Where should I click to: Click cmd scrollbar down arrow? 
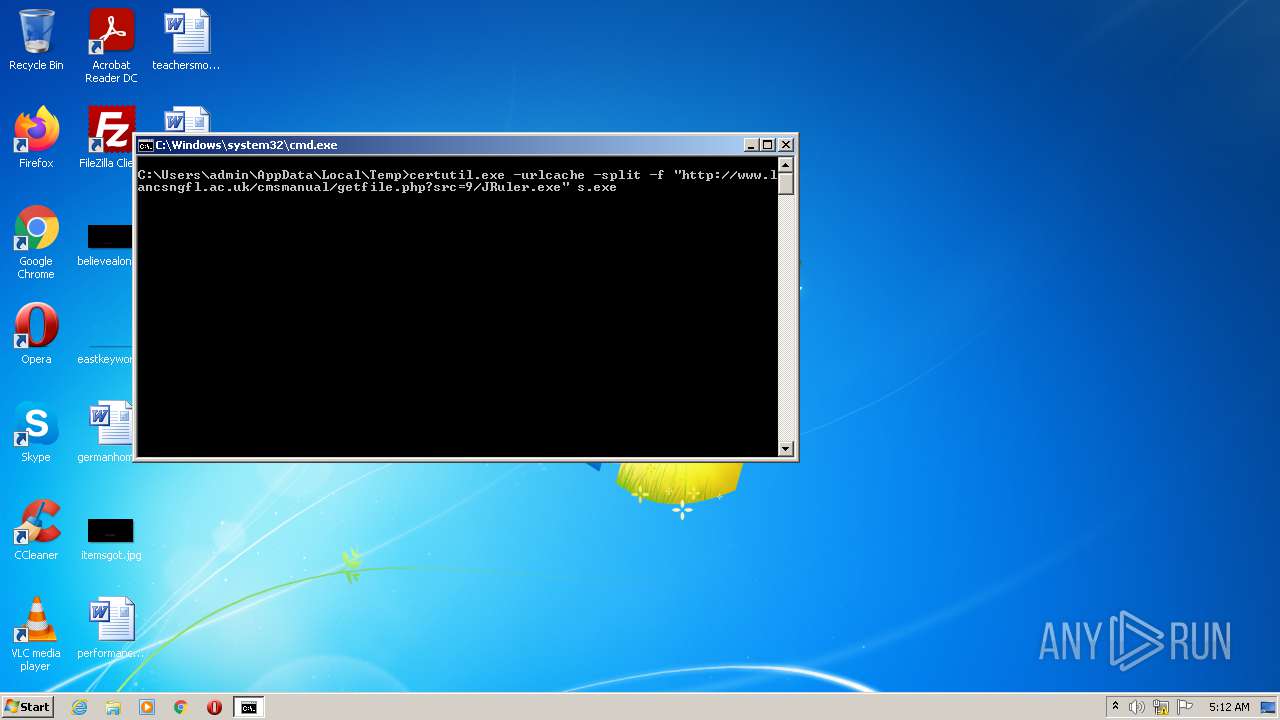coord(786,448)
